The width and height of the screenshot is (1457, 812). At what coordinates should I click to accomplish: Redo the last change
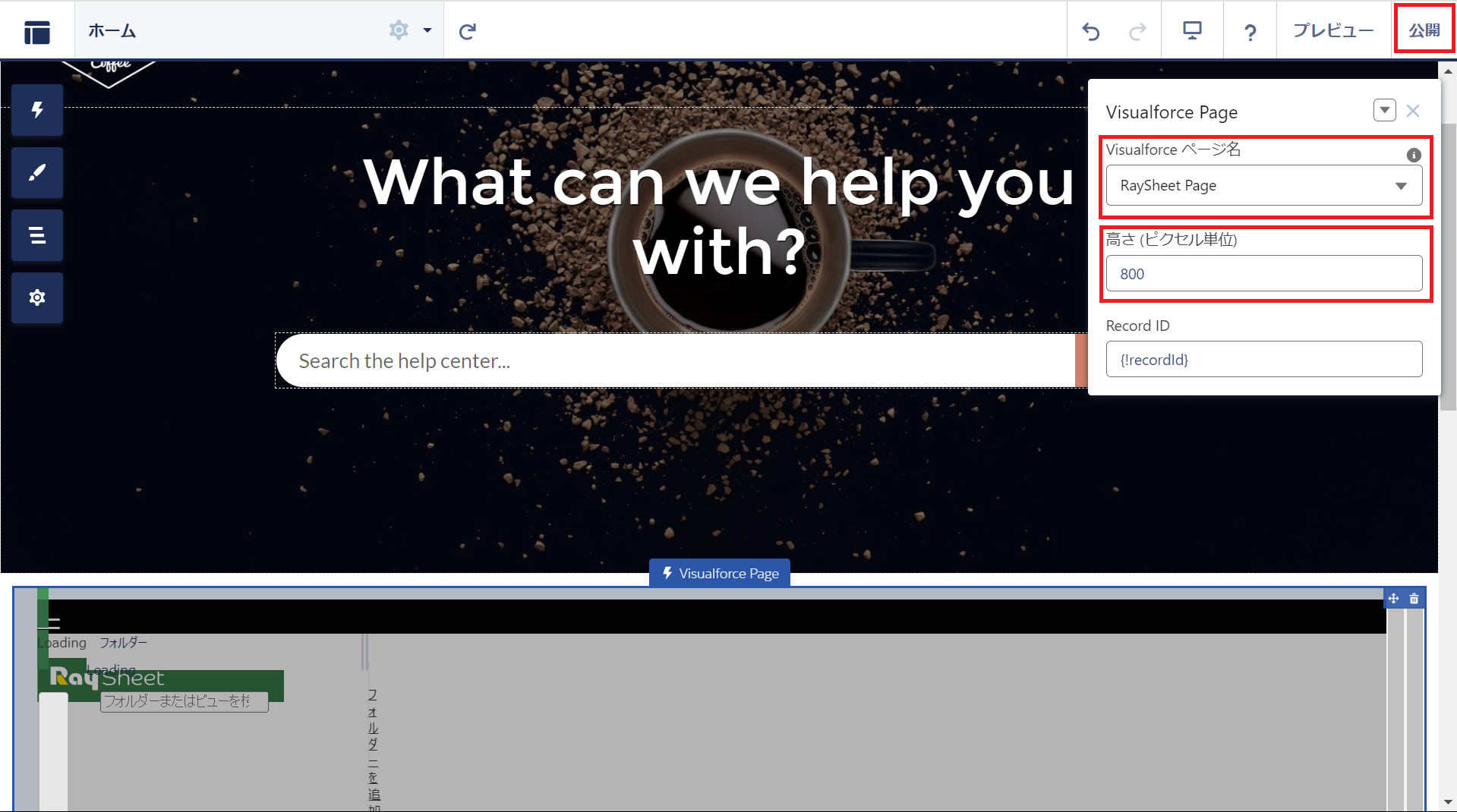coord(1137,31)
